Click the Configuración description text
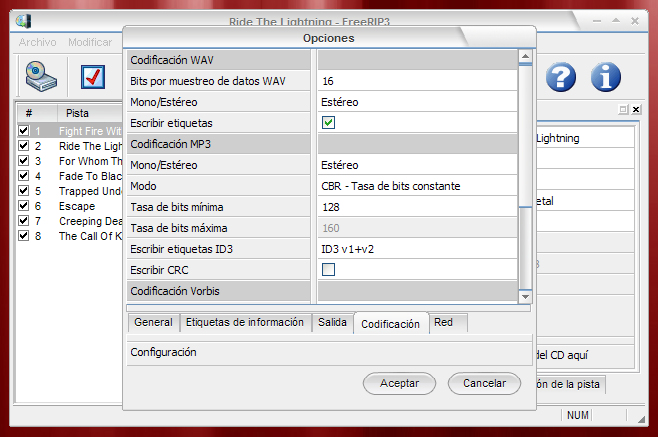 coord(163,352)
